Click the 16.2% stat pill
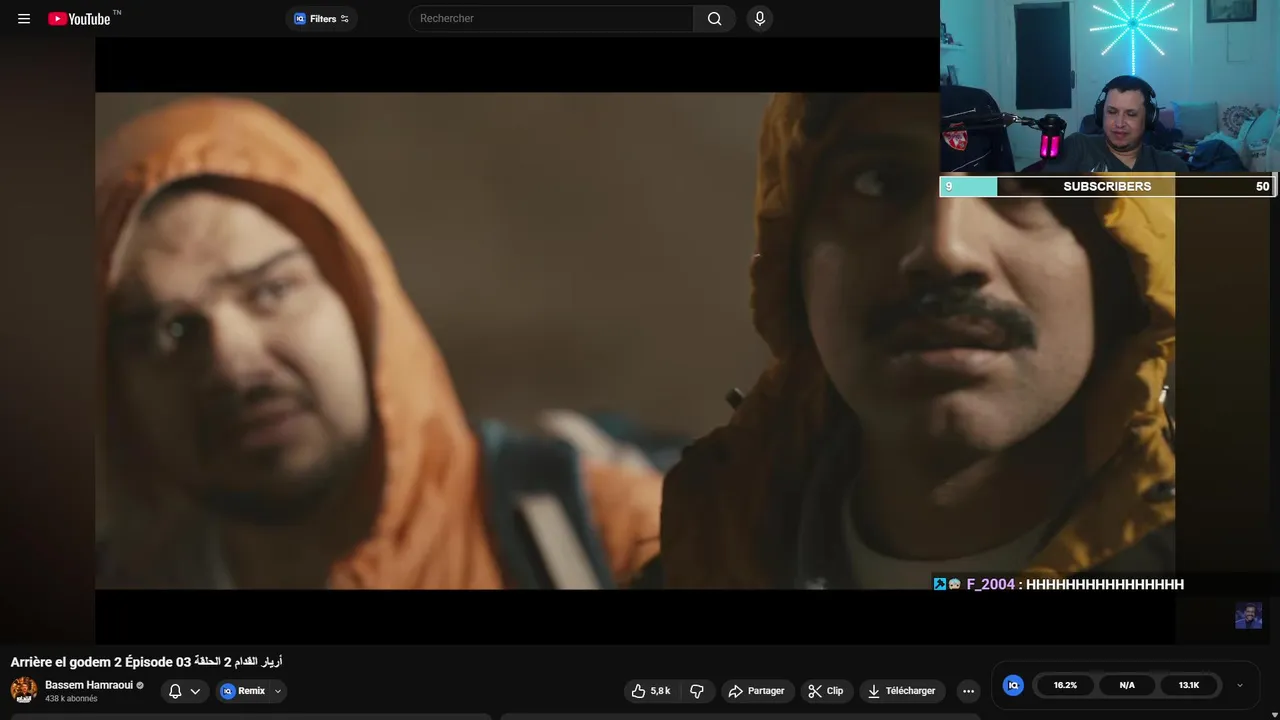The image size is (1280, 720). pyautogui.click(x=1065, y=685)
